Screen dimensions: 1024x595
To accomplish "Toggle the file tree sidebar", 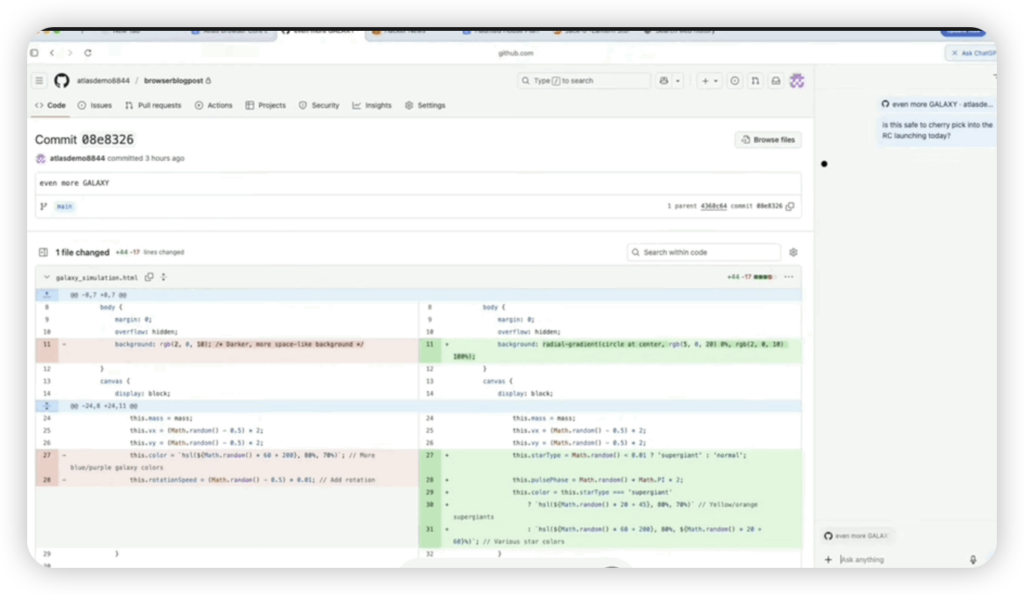I will click(x=43, y=253).
